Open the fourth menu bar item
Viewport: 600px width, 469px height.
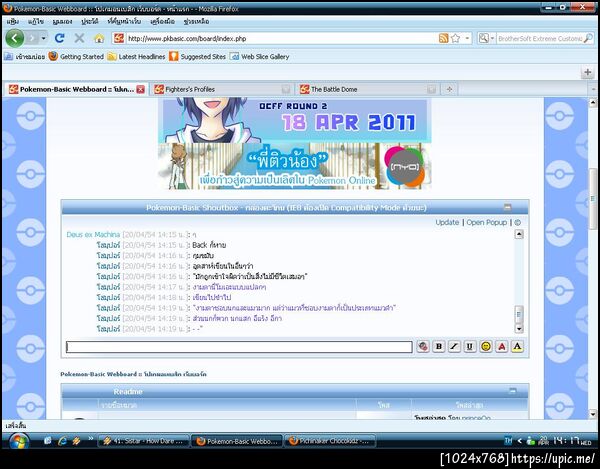coord(90,21)
